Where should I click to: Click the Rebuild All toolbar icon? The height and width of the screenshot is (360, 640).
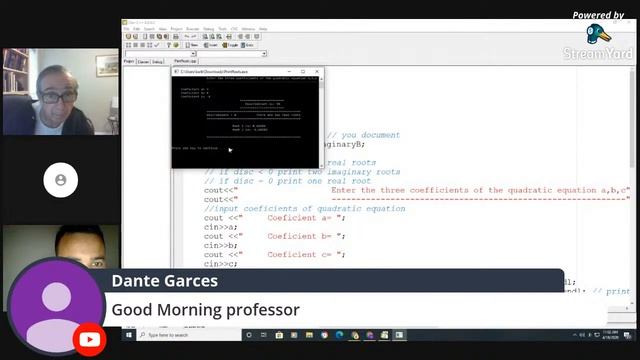(x=149, y=45)
